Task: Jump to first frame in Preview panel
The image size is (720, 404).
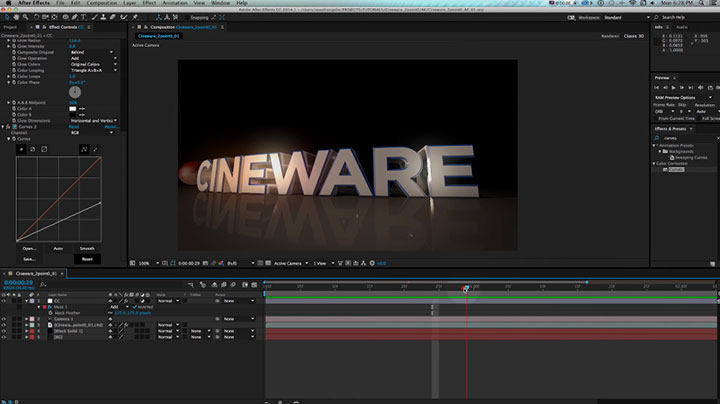Action: pyautogui.click(x=657, y=87)
